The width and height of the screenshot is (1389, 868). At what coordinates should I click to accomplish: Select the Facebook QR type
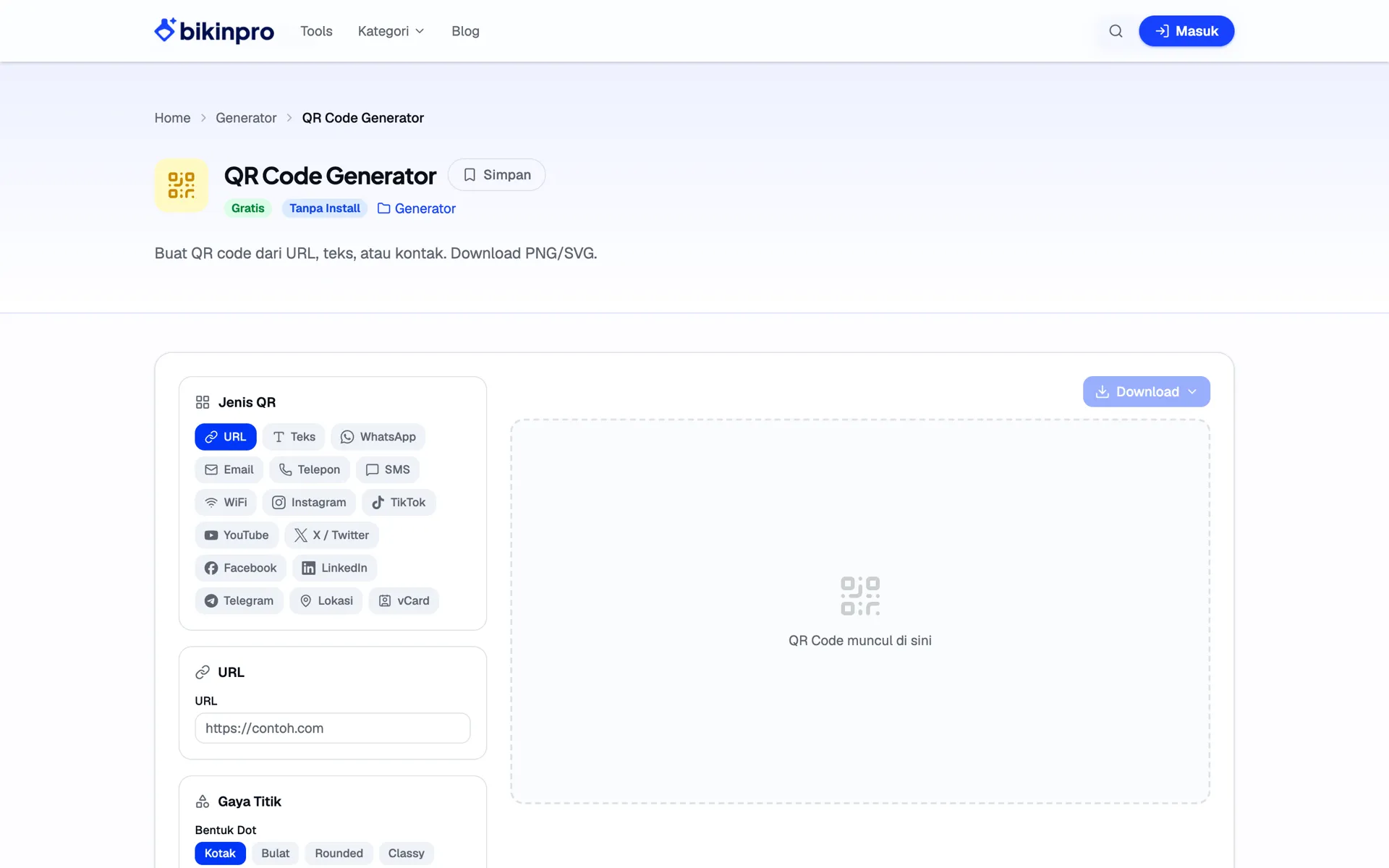[241, 568]
